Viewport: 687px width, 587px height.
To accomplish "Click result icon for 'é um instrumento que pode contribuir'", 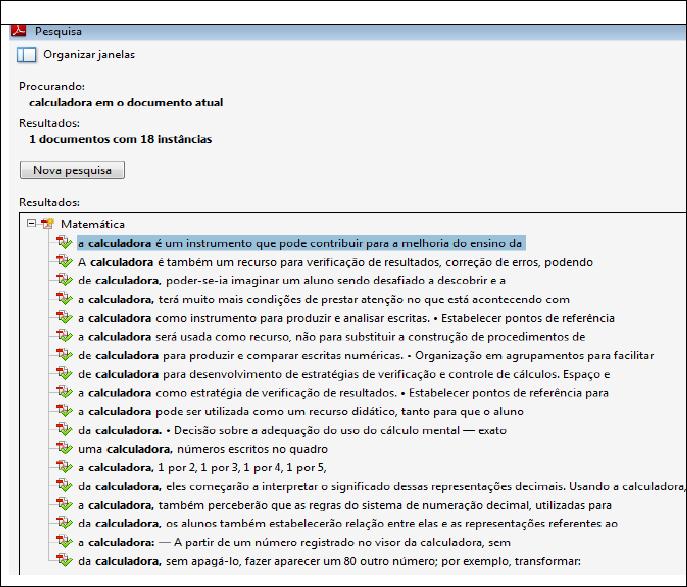I will 64,242.
